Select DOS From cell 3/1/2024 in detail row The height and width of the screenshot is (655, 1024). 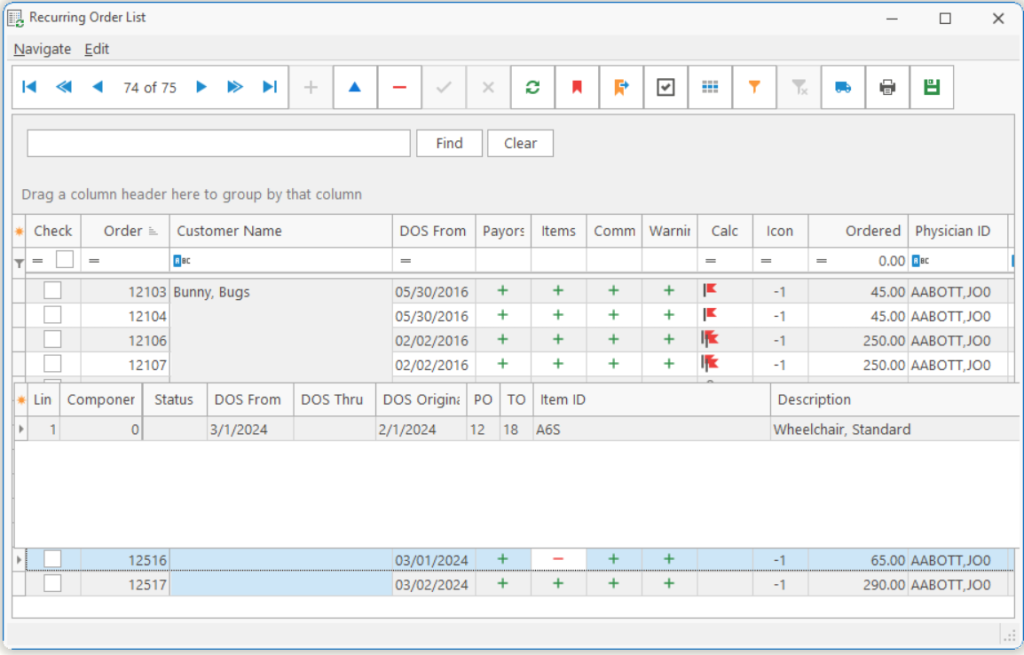[x=250, y=429]
